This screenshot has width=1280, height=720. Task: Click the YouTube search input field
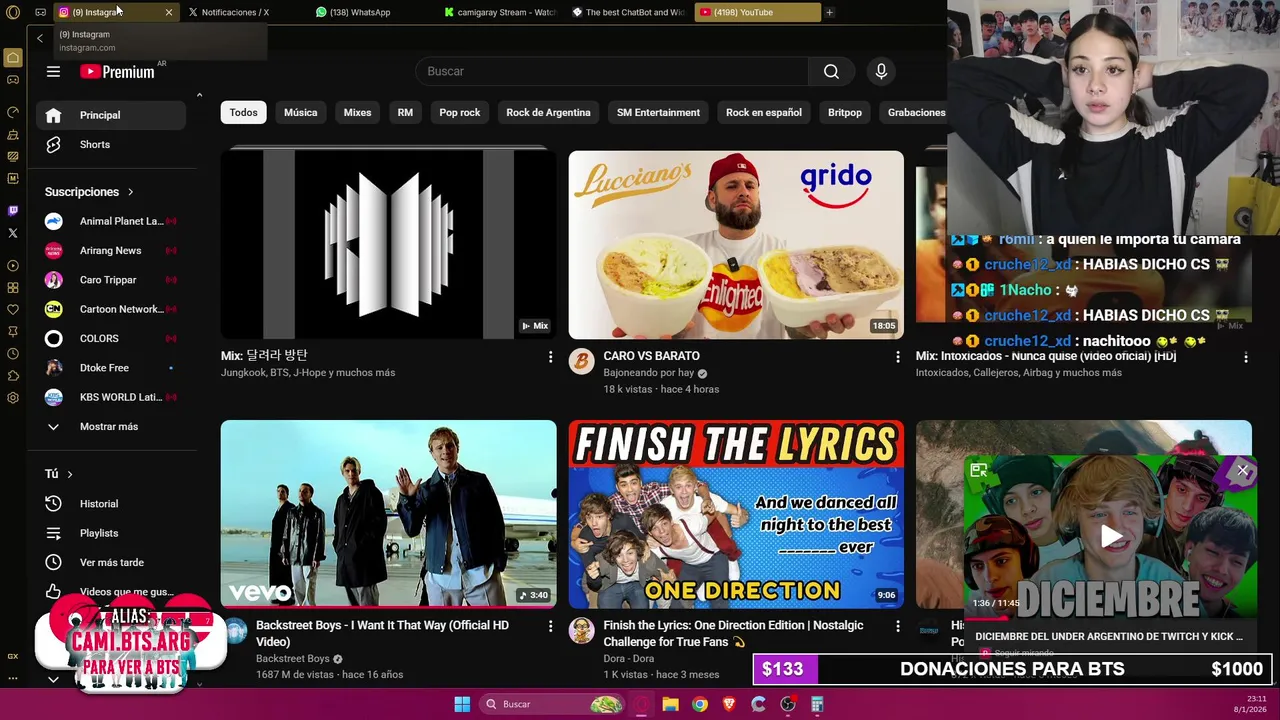tap(612, 71)
